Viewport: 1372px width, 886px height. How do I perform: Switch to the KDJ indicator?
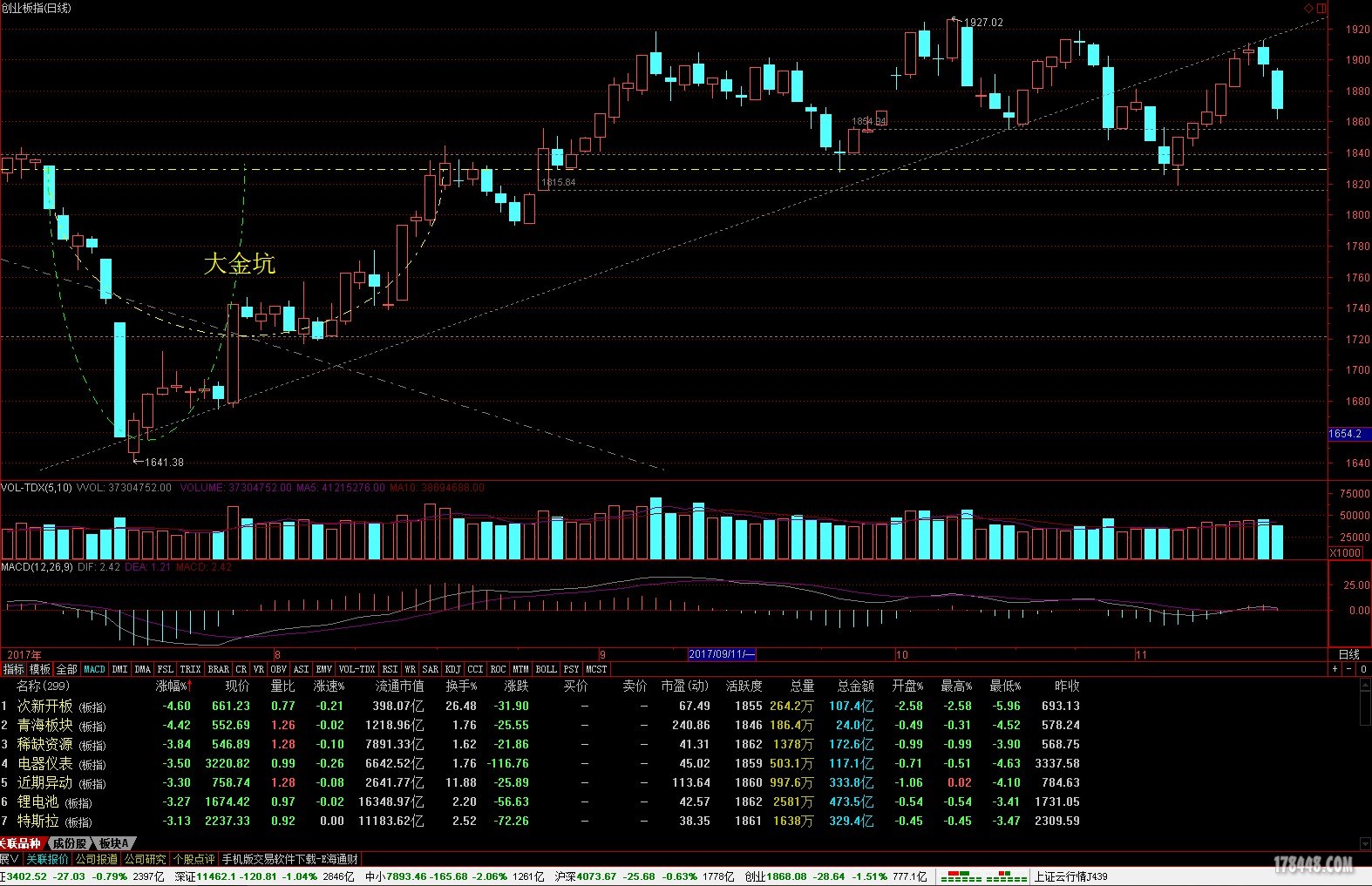452,669
